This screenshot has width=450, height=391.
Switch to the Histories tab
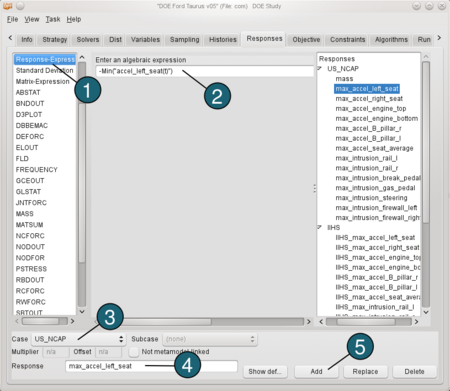pos(223,40)
